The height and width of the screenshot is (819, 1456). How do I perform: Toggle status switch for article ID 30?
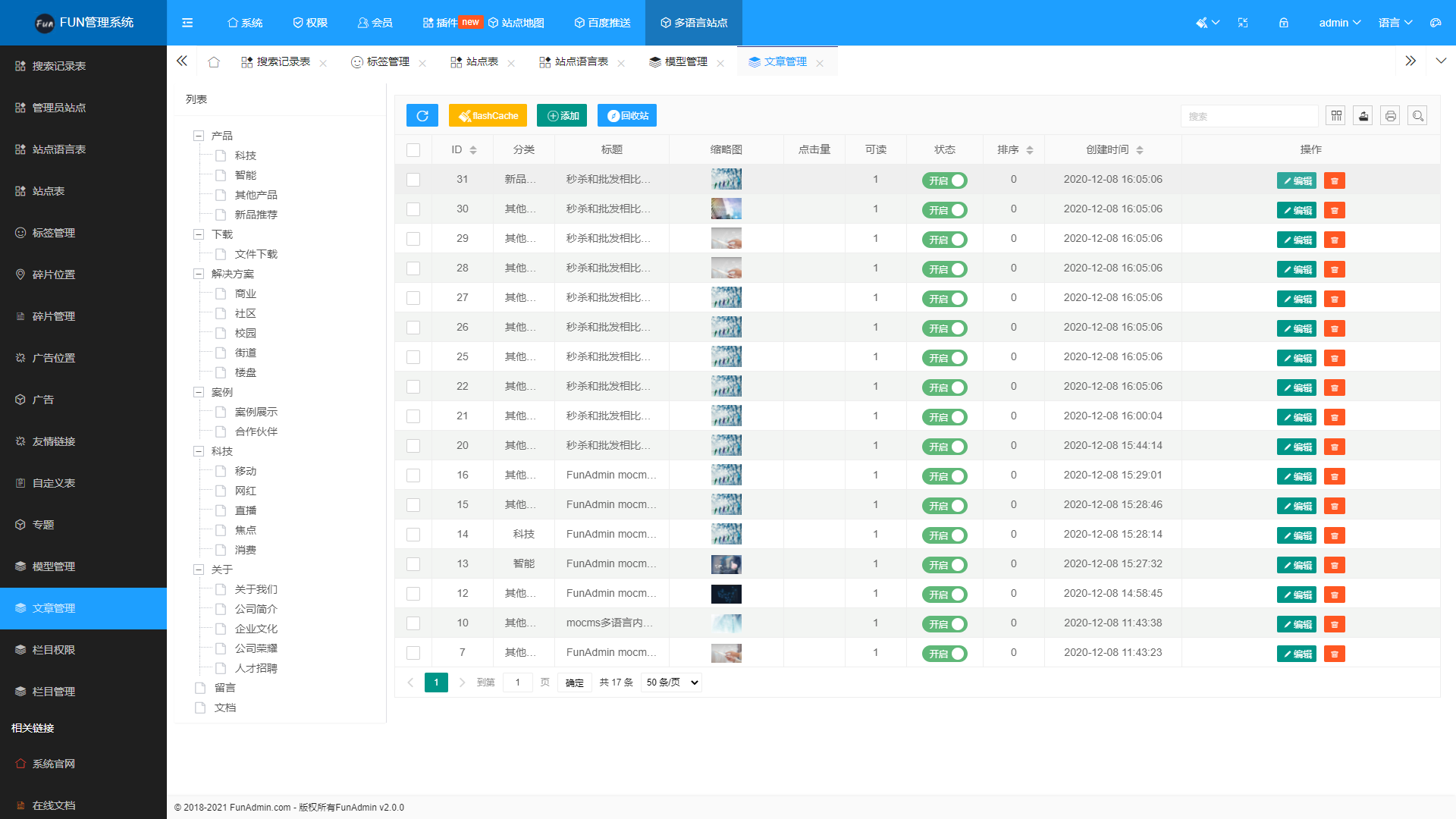[x=944, y=210]
